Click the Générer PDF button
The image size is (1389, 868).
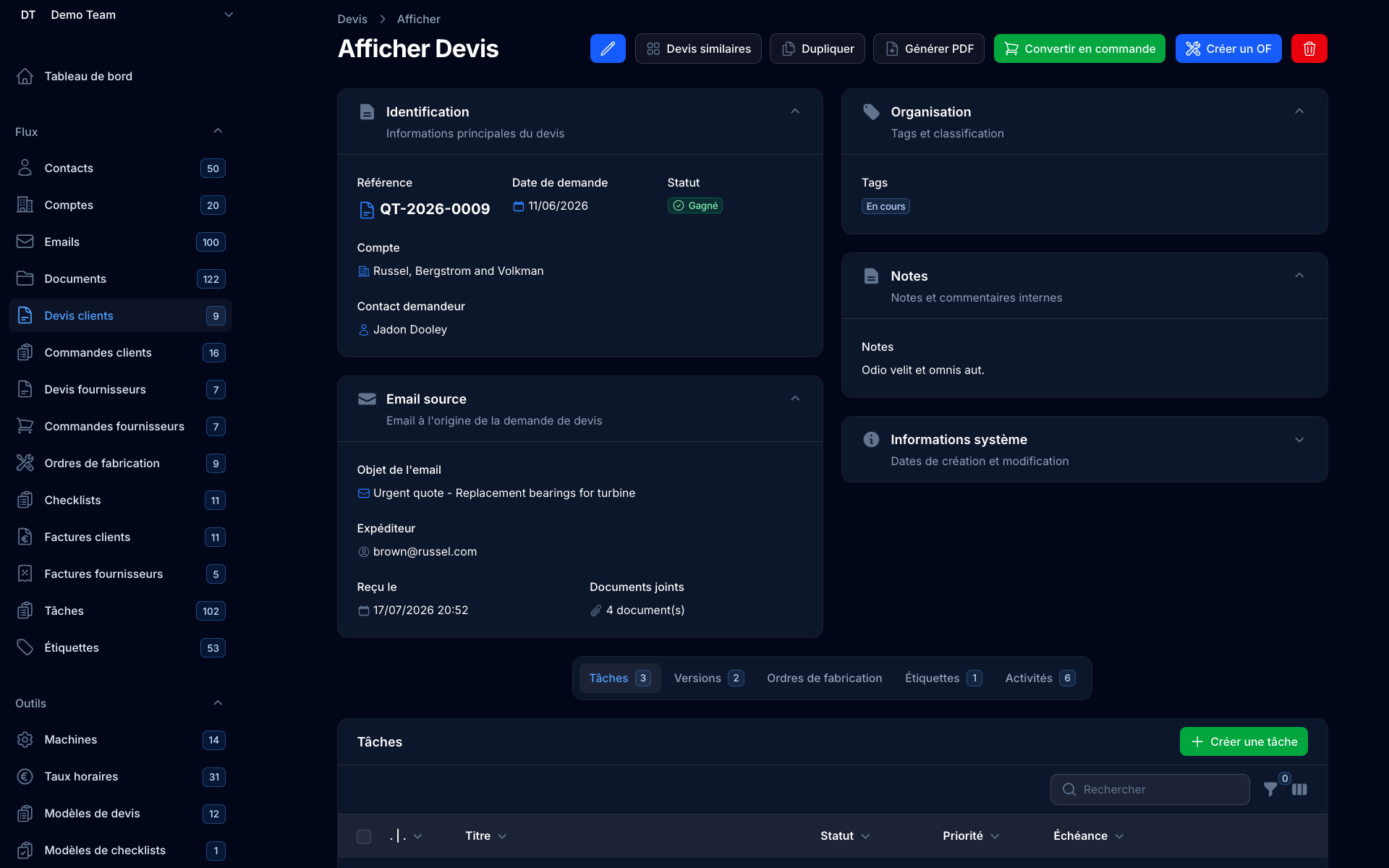tap(929, 48)
